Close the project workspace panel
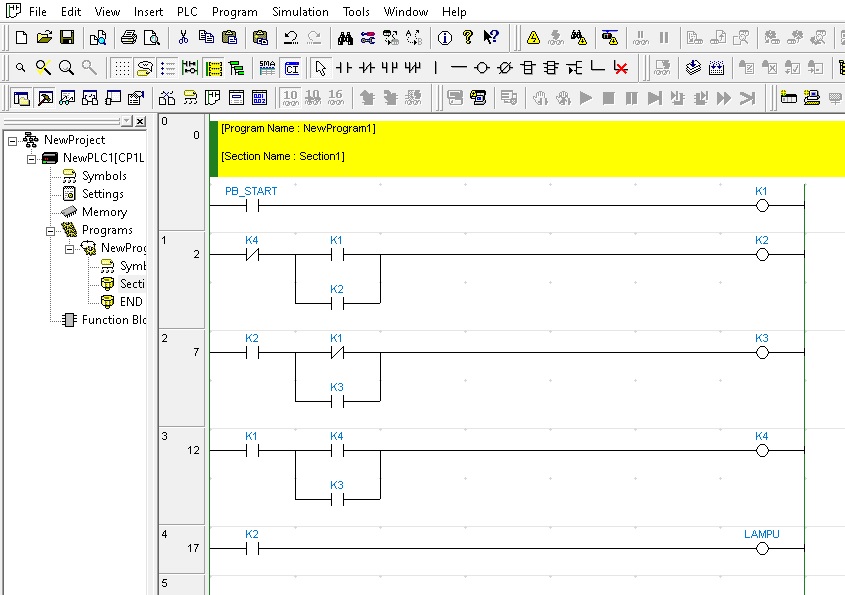The image size is (845, 595). click(140, 121)
